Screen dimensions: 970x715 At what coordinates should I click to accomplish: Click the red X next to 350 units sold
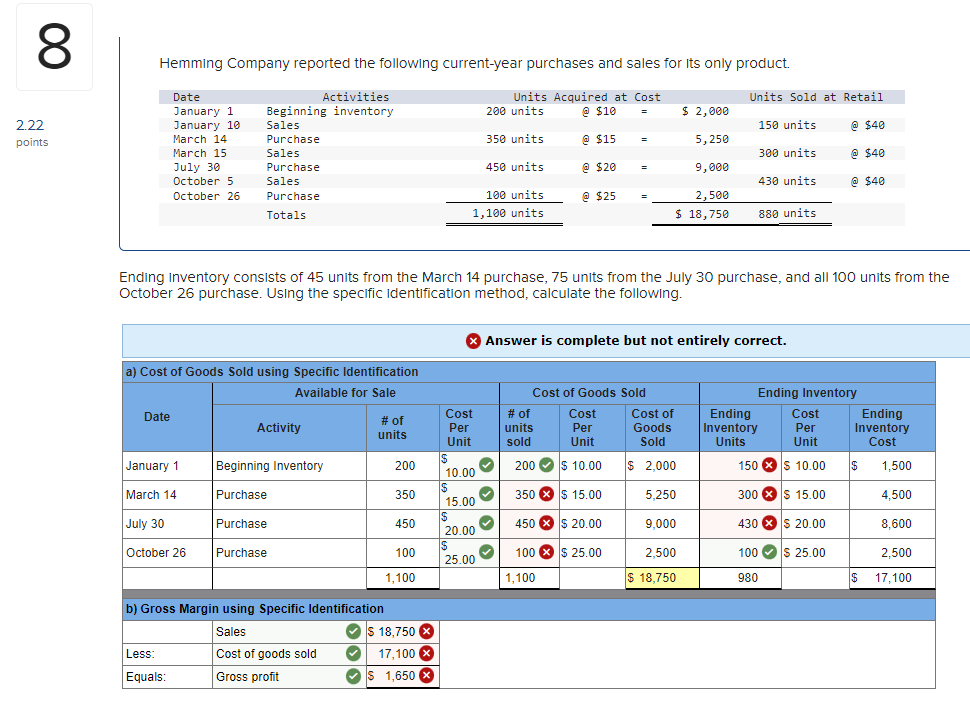546,494
